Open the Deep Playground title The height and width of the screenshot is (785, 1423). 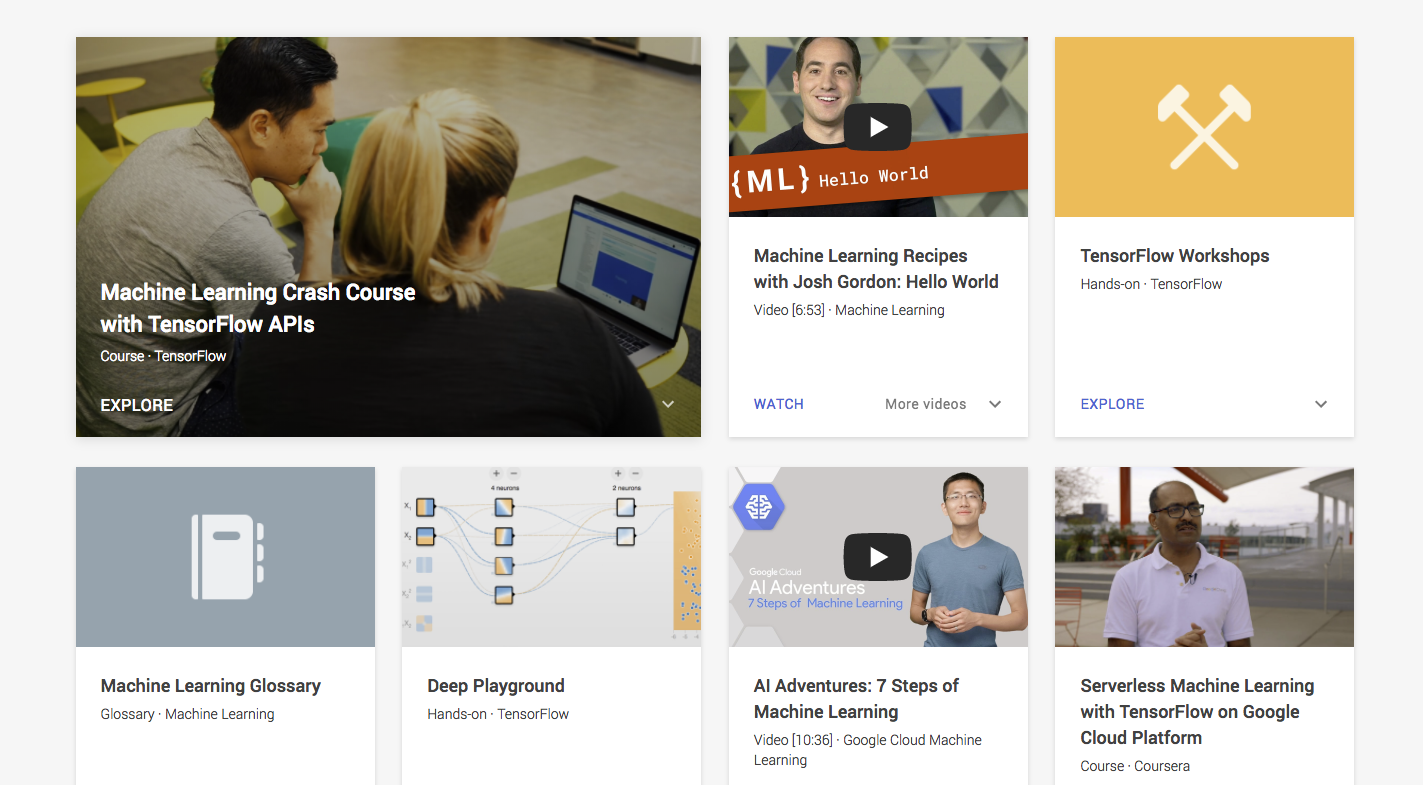pyautogui.click(x=496, y=686)
